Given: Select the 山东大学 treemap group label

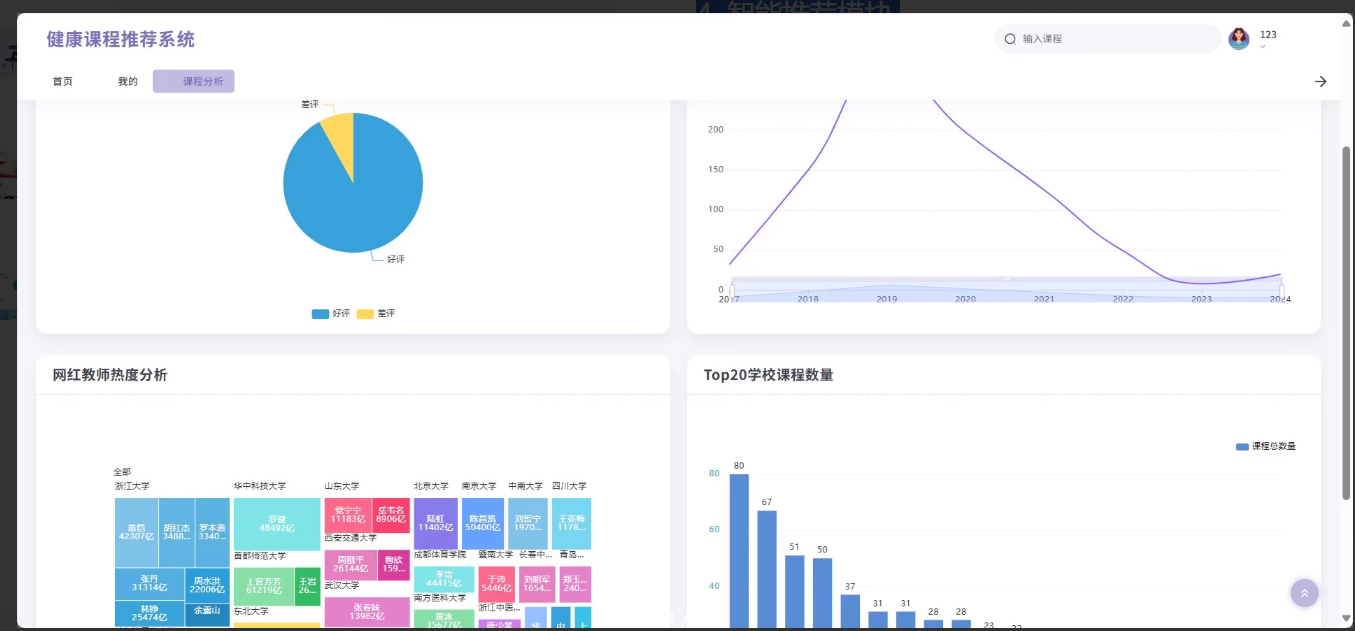Looking at the screenshot, I should pyautogui.click(x=342, y=486).
